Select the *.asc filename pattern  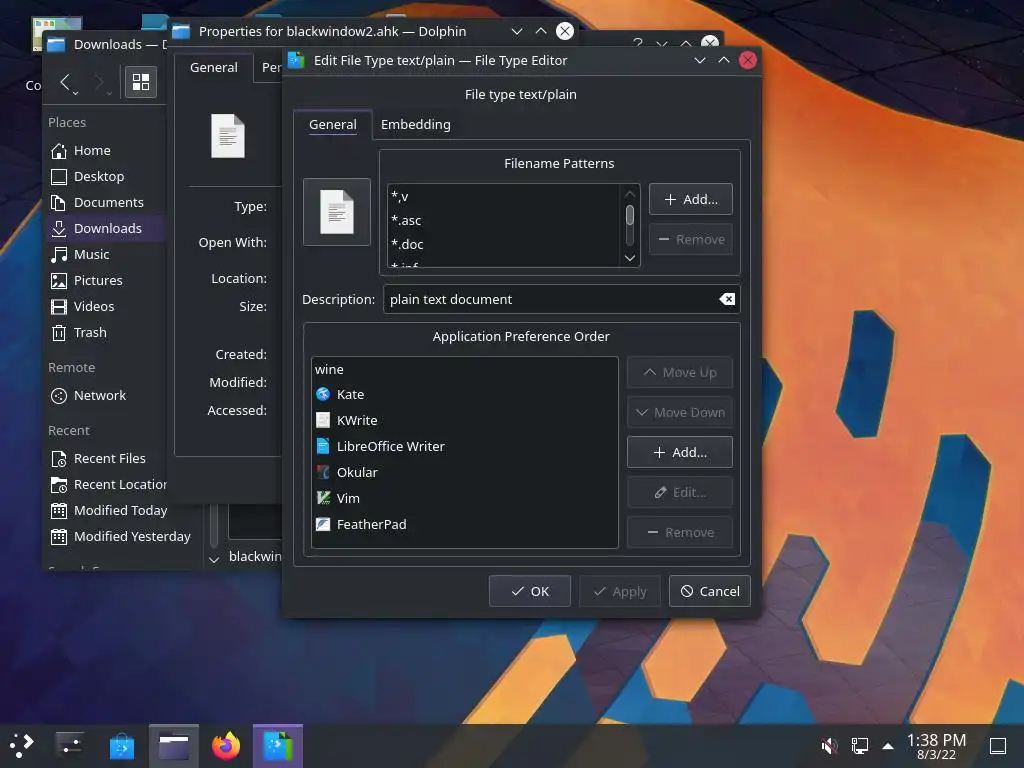point(503,221)
